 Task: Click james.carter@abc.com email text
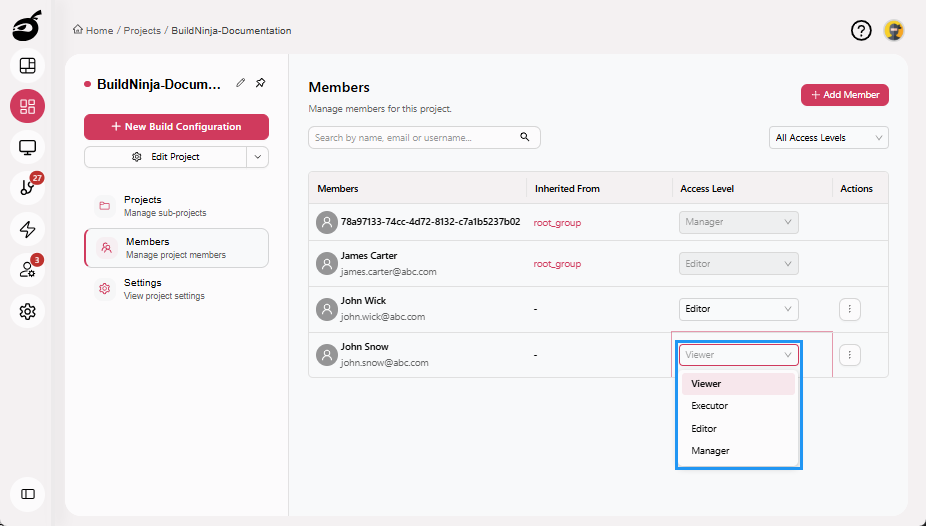pyautogui.click(x=389, y=272)
